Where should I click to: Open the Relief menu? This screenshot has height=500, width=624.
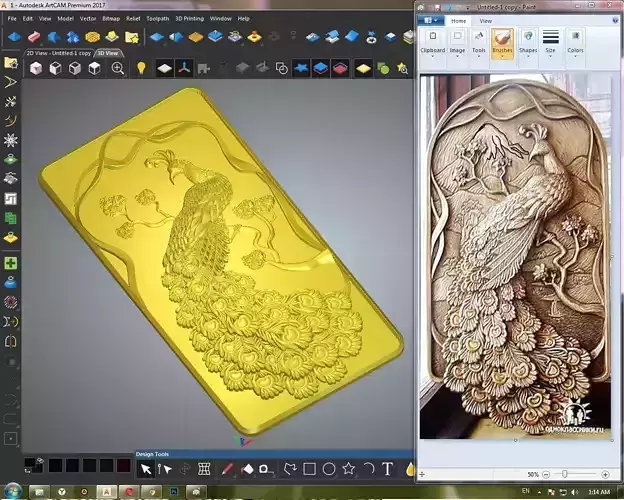133,19
